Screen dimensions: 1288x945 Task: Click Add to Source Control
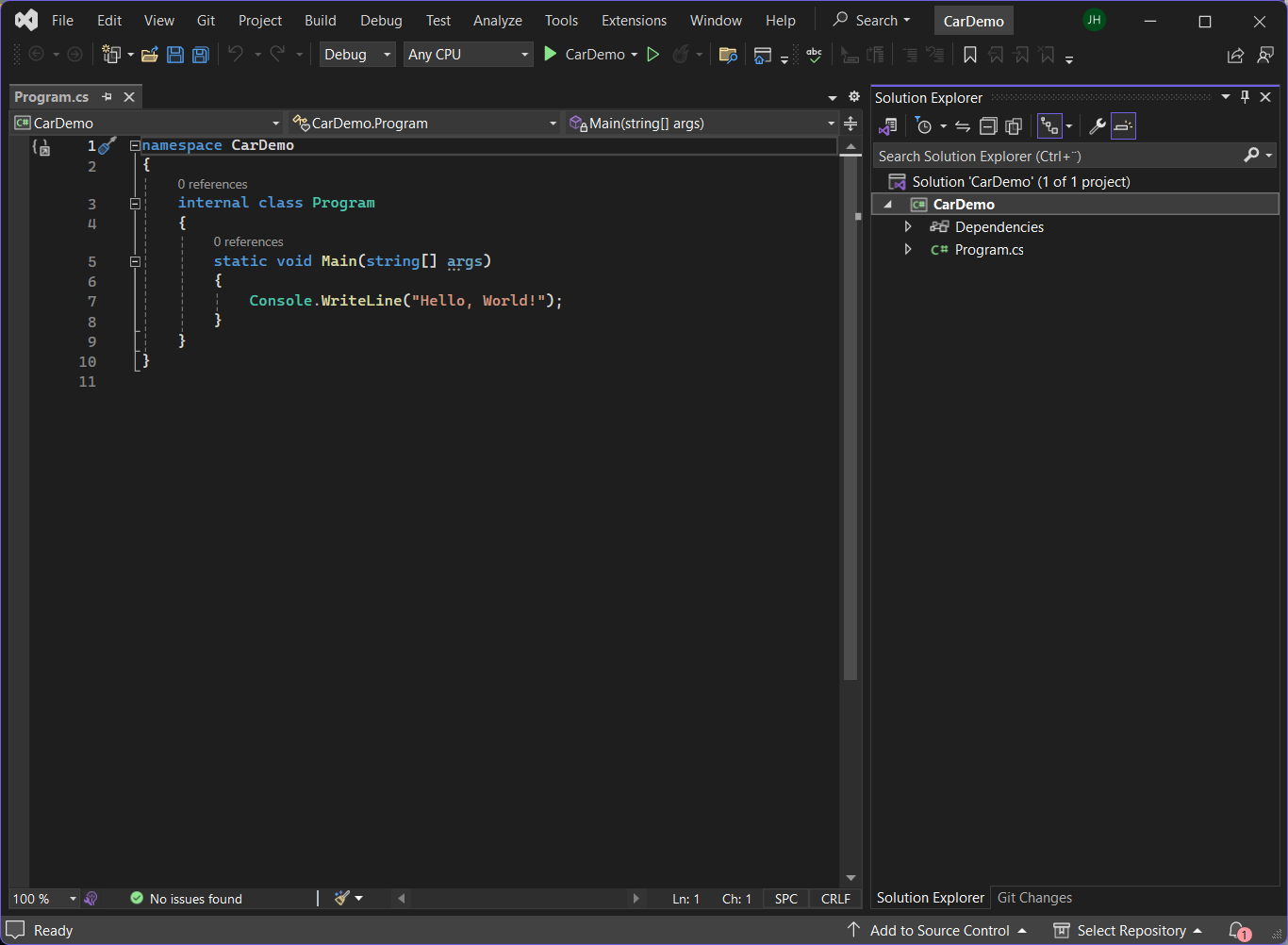pyautogui.click(x=939, y=930)
